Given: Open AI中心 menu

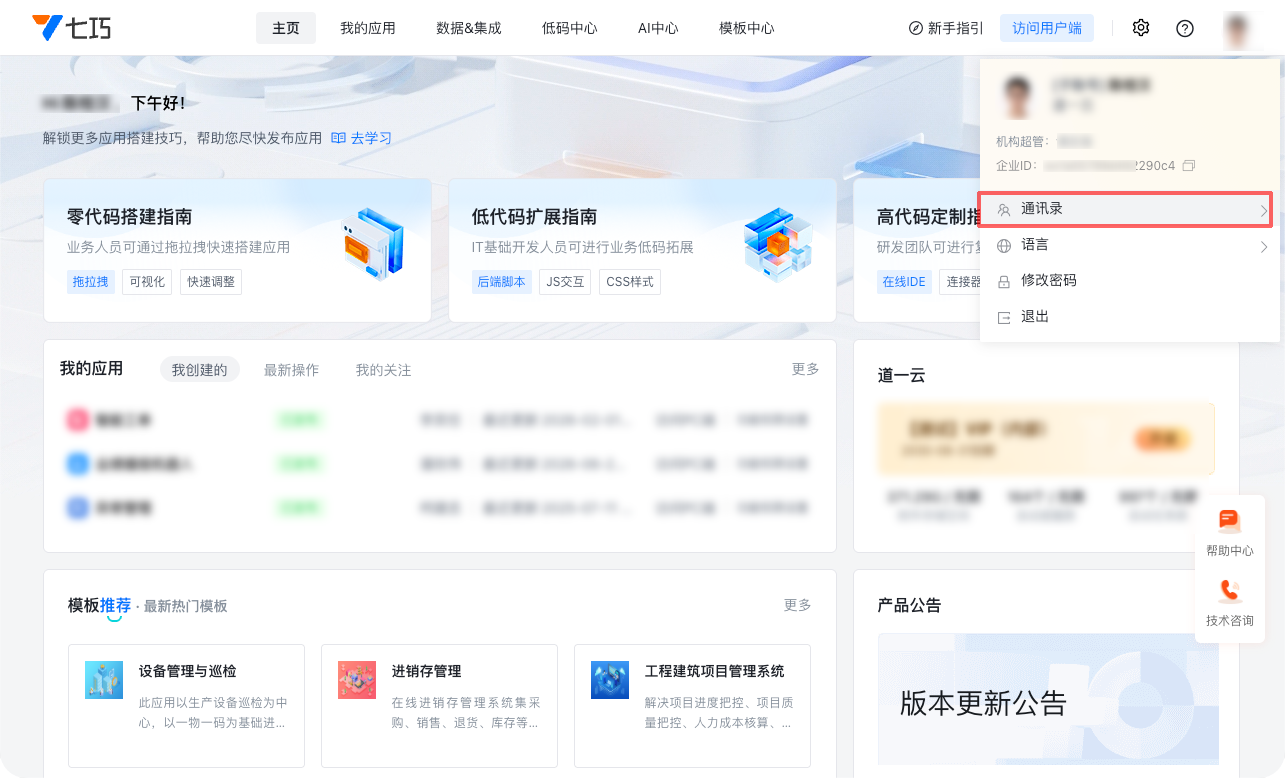Looking at the screenshot, I should click(x=658, y=28).
